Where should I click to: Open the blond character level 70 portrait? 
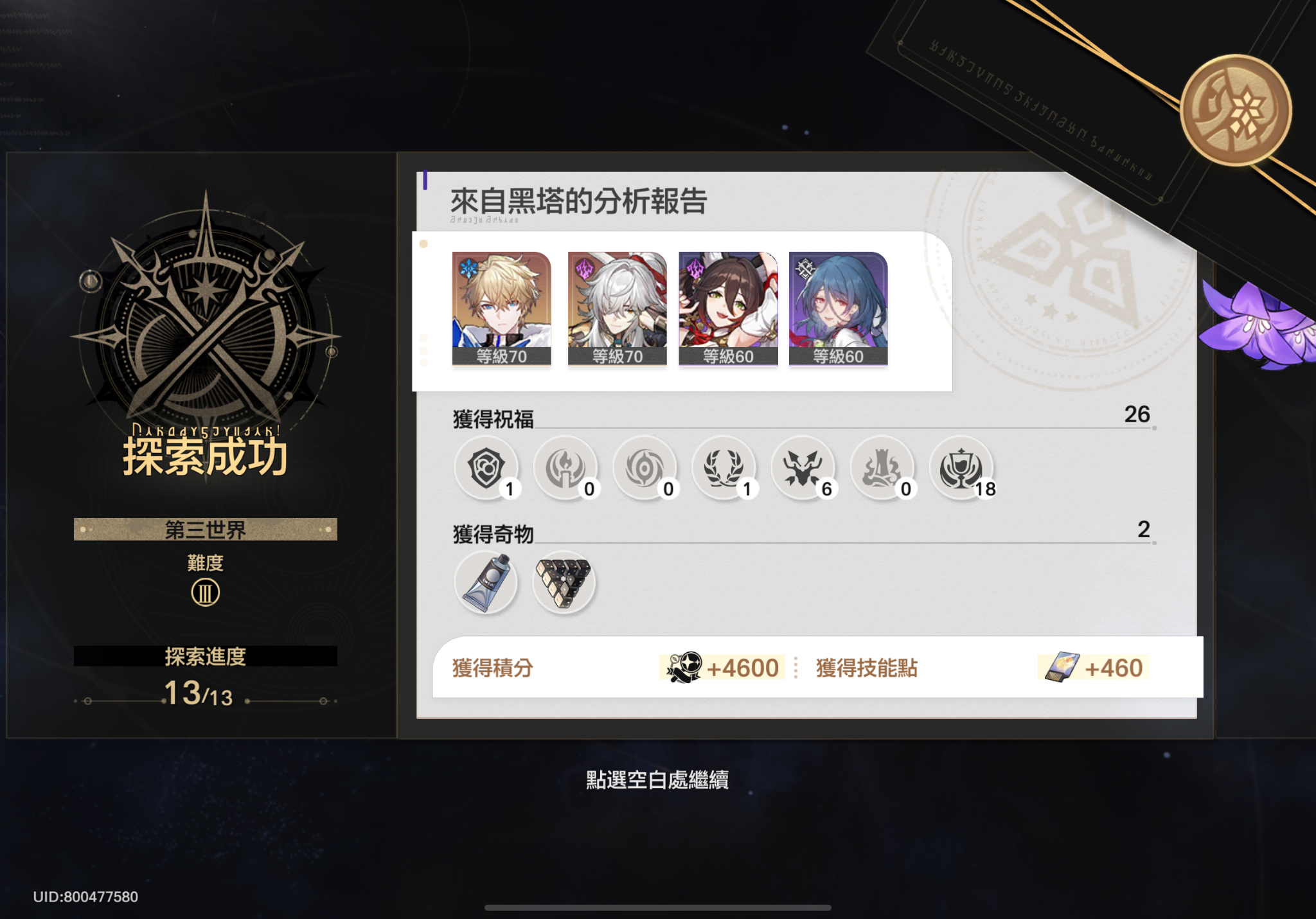coord(501,308)
